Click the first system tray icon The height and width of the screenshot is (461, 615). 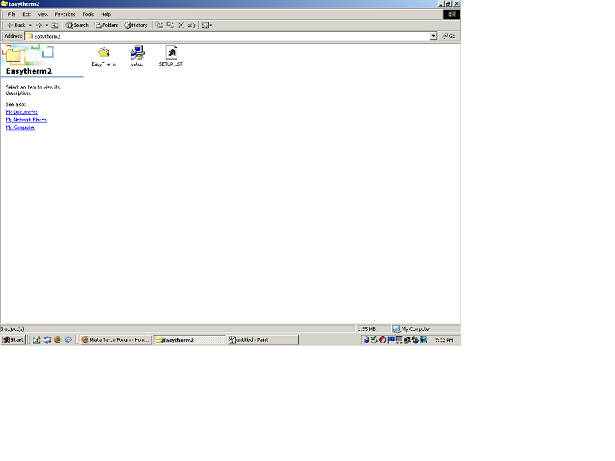[x=366, y=340]
